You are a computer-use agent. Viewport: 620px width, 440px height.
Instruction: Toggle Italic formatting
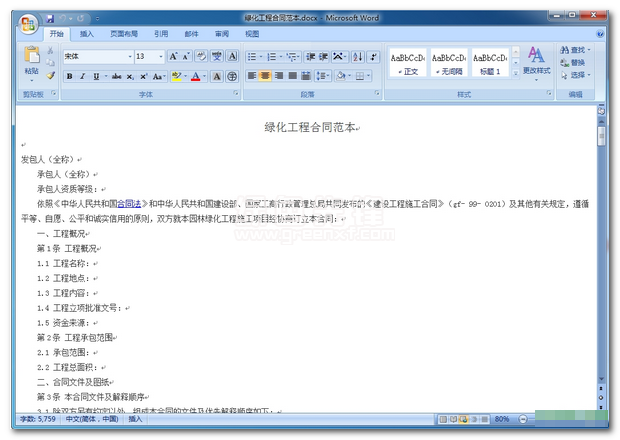(83, 77)
